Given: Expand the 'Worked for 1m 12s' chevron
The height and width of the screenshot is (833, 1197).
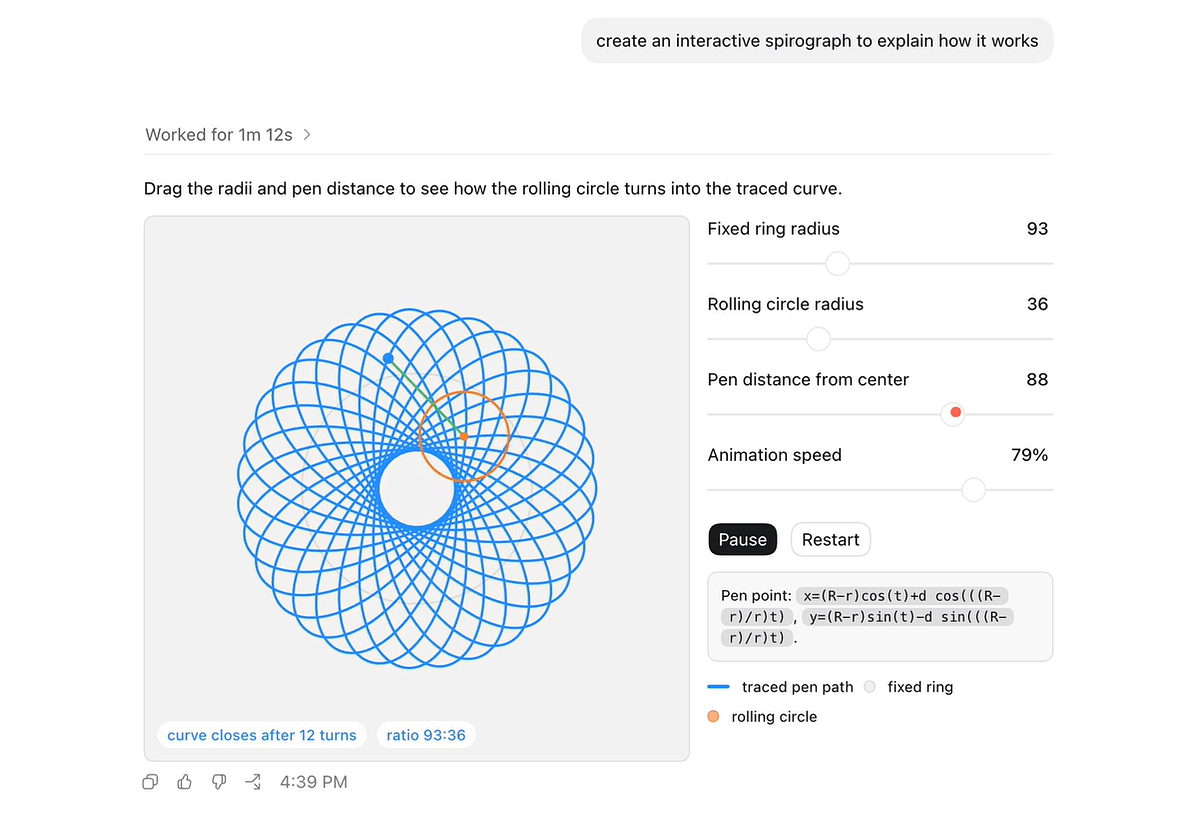Looking at the screenshot, I should [x=307, y=134].
